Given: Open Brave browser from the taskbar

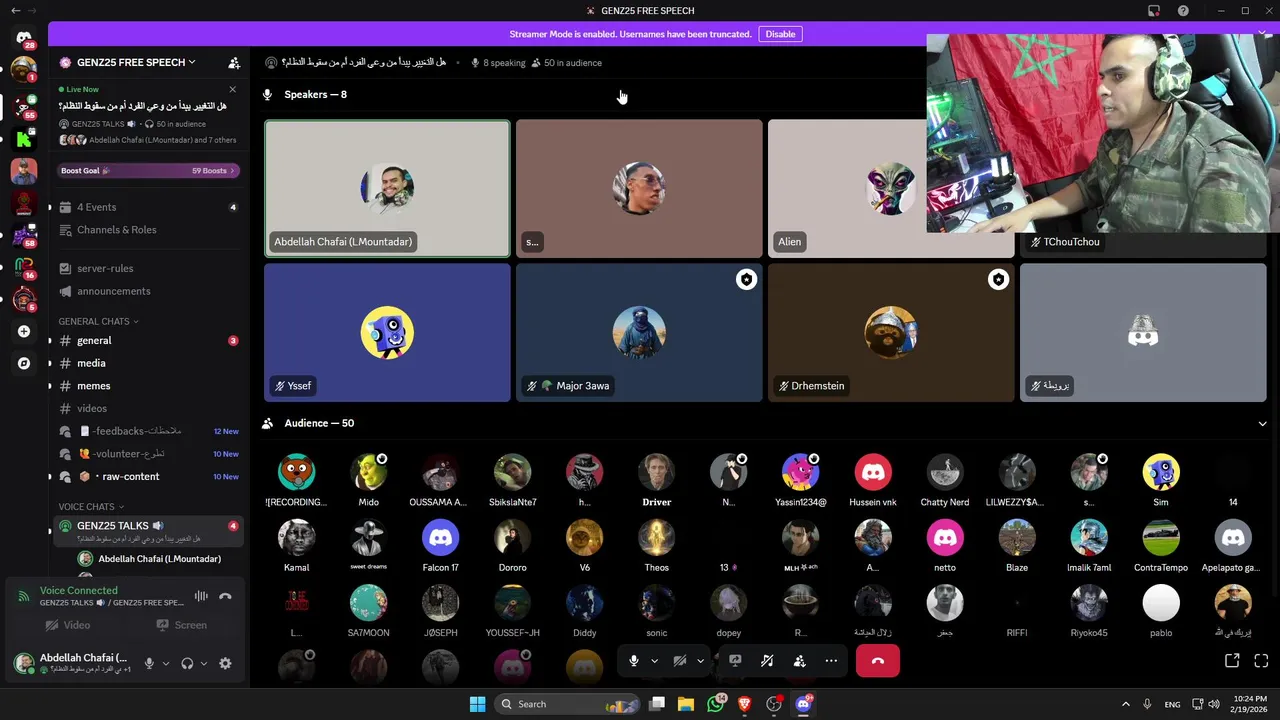Looking at the screenshot, I should tap(744, 704).
